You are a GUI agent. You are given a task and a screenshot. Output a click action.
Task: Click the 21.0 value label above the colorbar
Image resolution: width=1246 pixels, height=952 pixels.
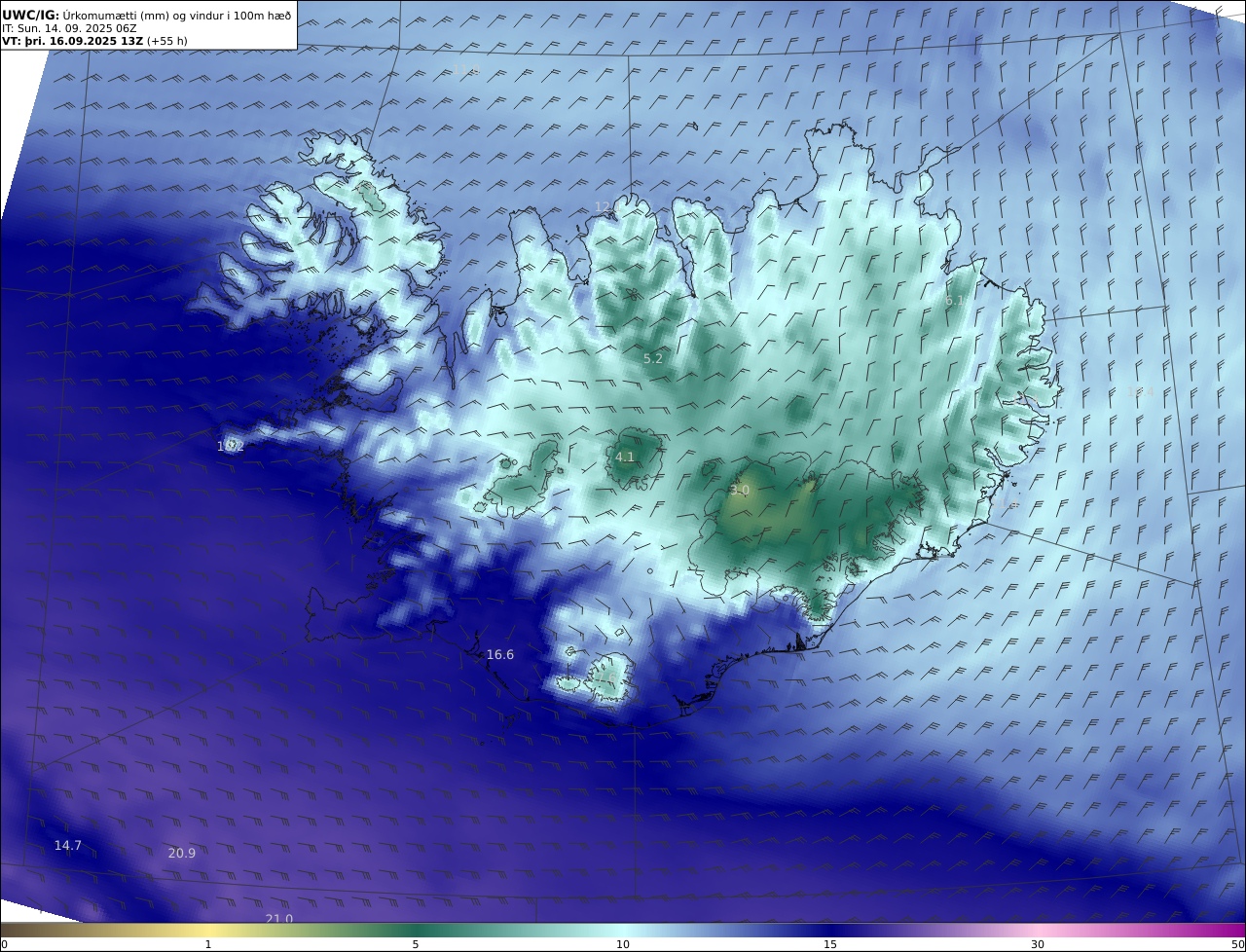(279, 918)
